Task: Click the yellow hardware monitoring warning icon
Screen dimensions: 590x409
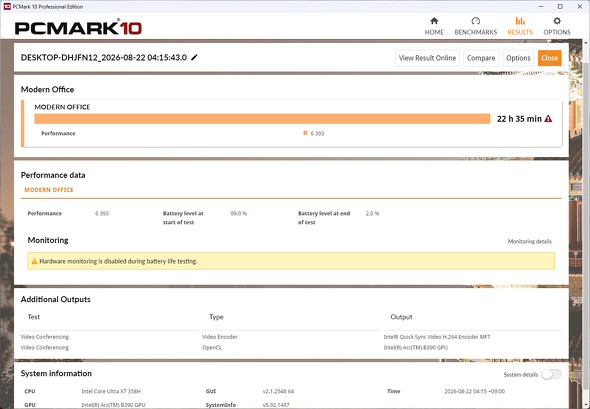Action: [x=34, y=262]
